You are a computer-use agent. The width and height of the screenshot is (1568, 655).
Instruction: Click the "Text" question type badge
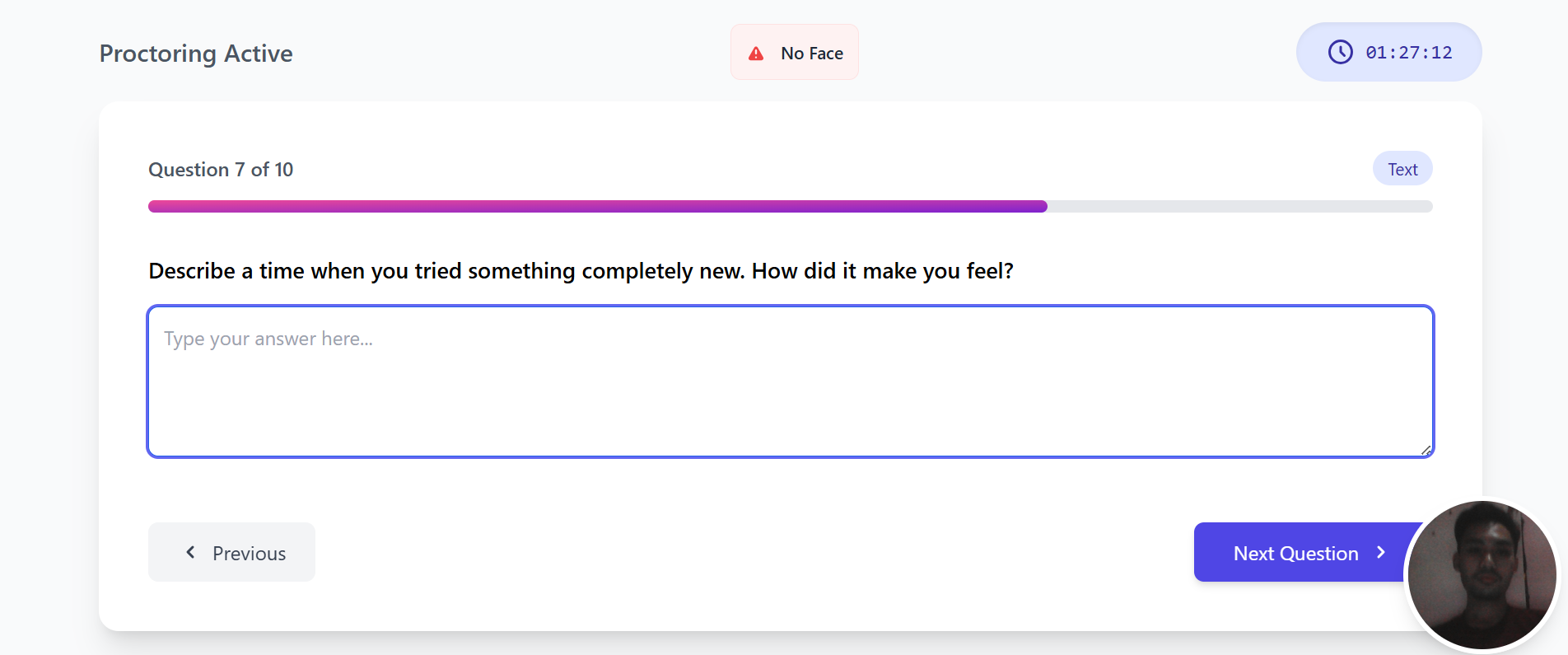tap(1402, 169)
